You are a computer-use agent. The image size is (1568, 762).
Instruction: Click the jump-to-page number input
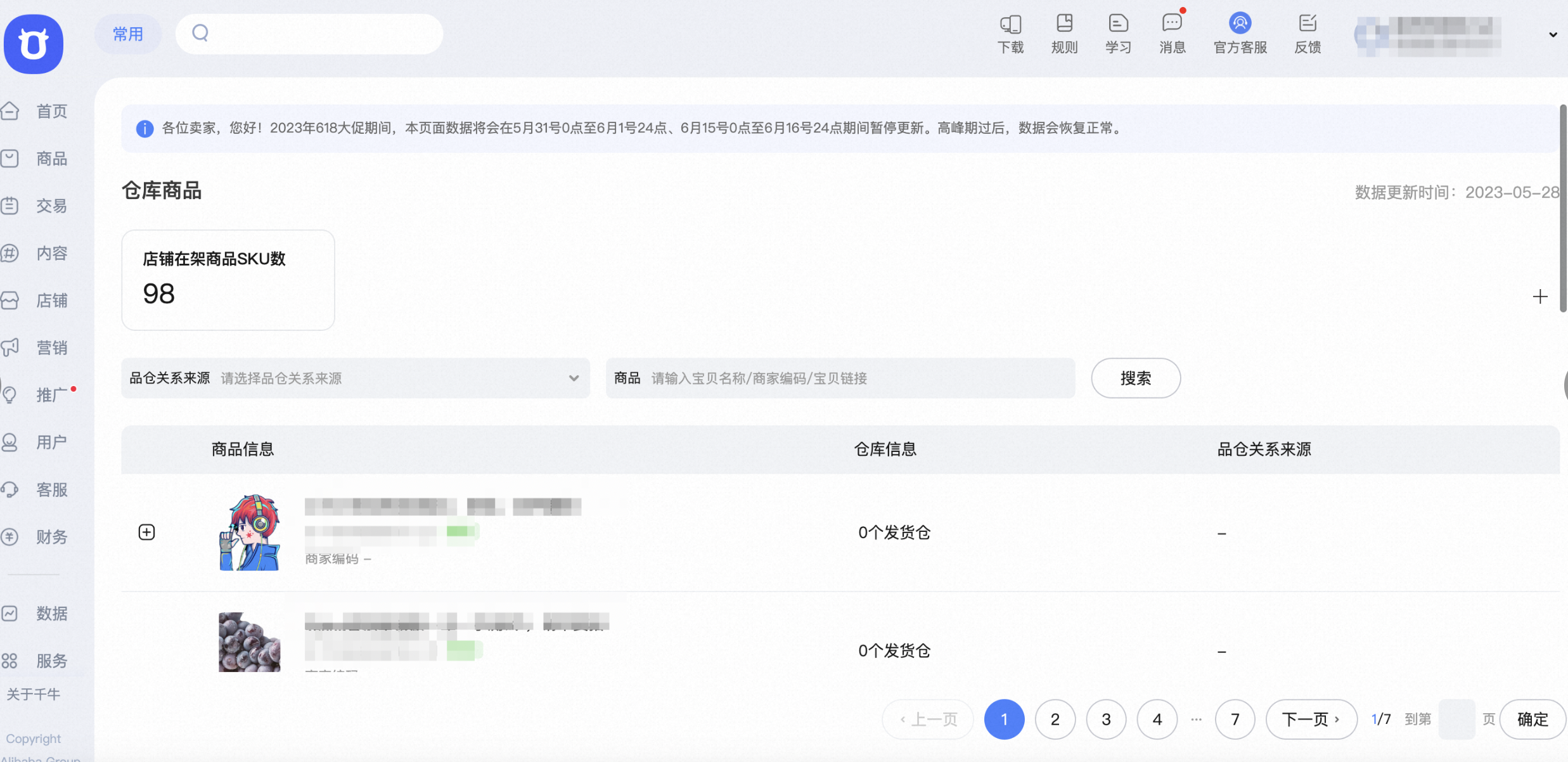[x=1456, y=720]
